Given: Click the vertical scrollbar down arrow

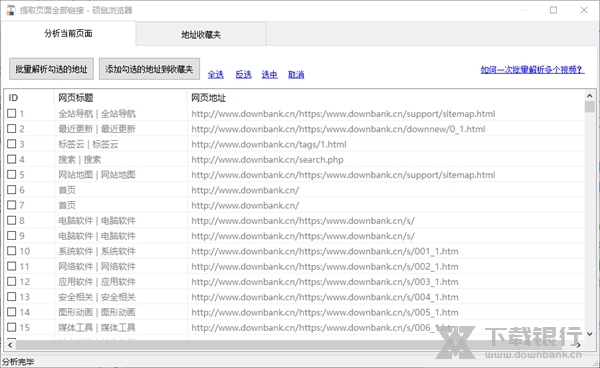Looking at the screenshot, I should (590, 334).
